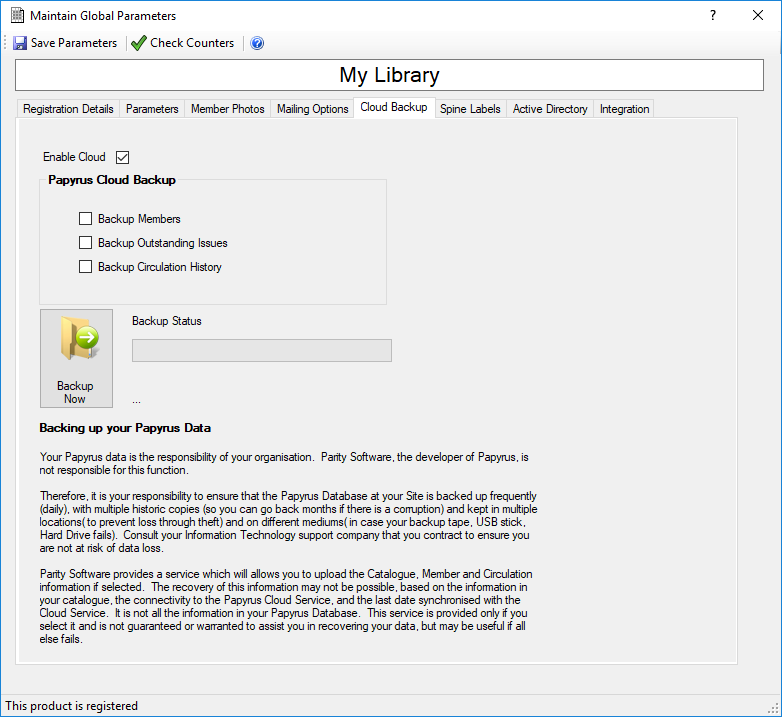Click the Save Parameters floppy disk icon
The width and height of the screenshot is (782, 717).
point(20,43)
